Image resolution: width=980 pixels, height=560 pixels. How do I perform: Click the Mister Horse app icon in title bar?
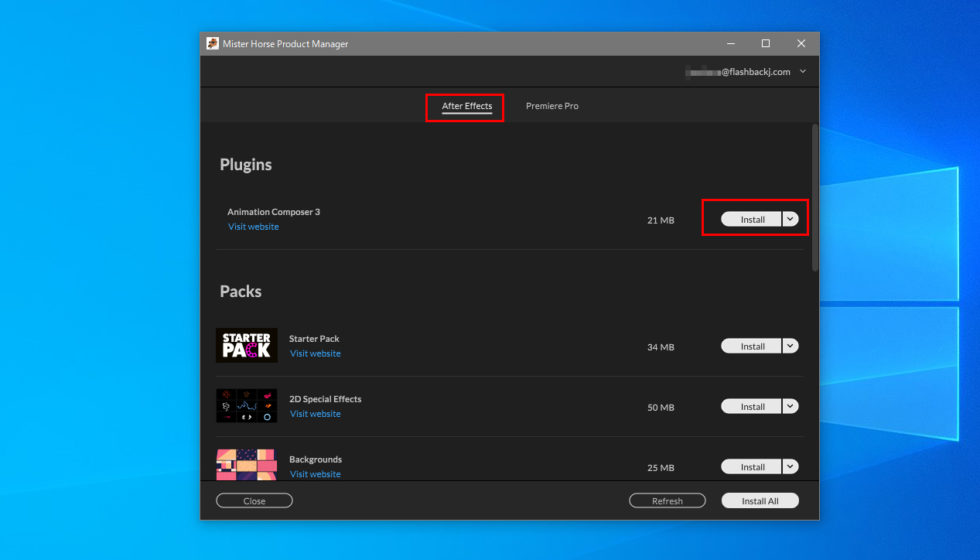click(213, 44)
